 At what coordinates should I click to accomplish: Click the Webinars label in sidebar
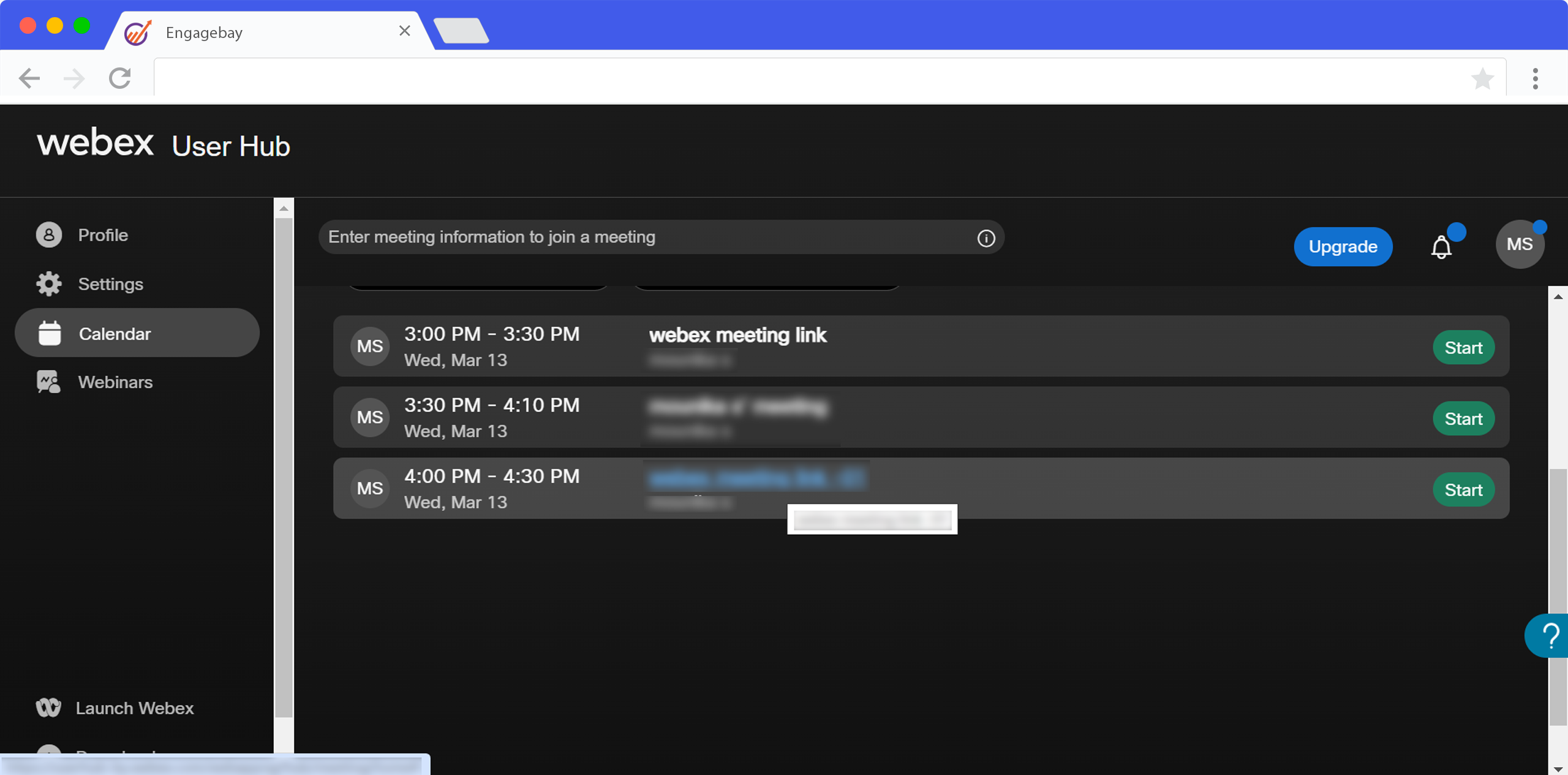point(115,382)
